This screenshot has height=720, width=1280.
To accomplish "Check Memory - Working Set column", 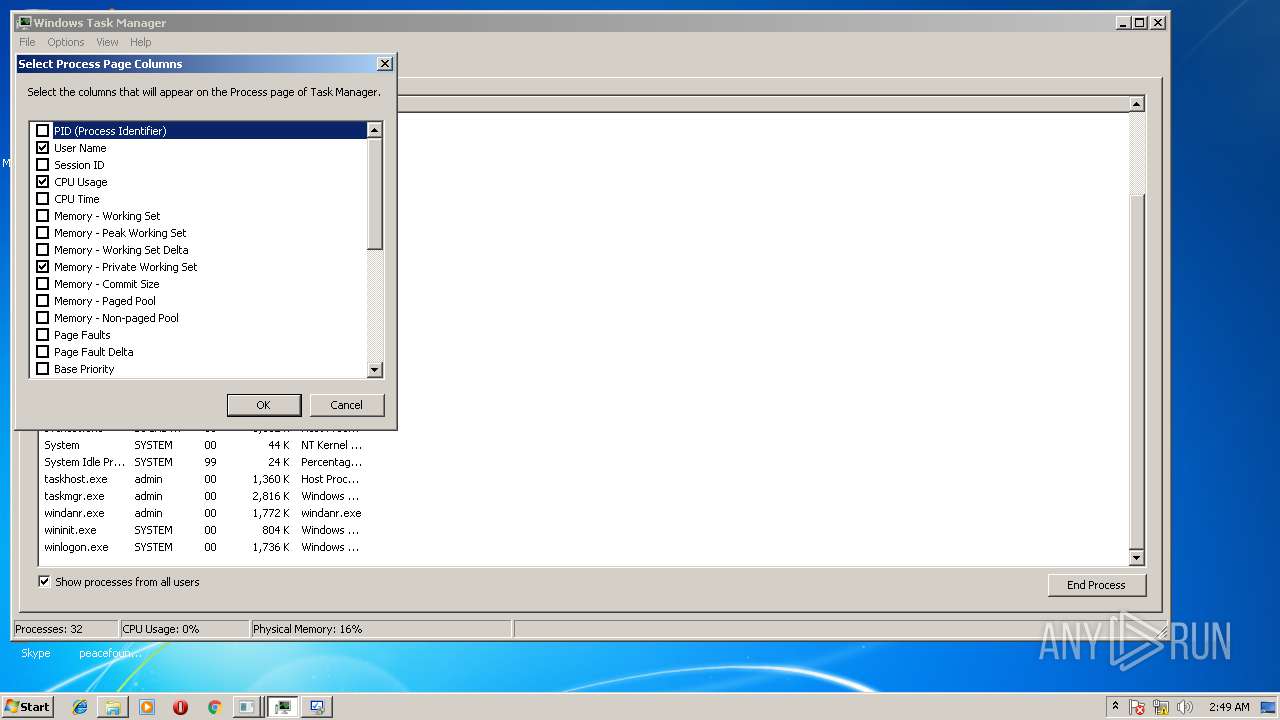I will (43, 216).
